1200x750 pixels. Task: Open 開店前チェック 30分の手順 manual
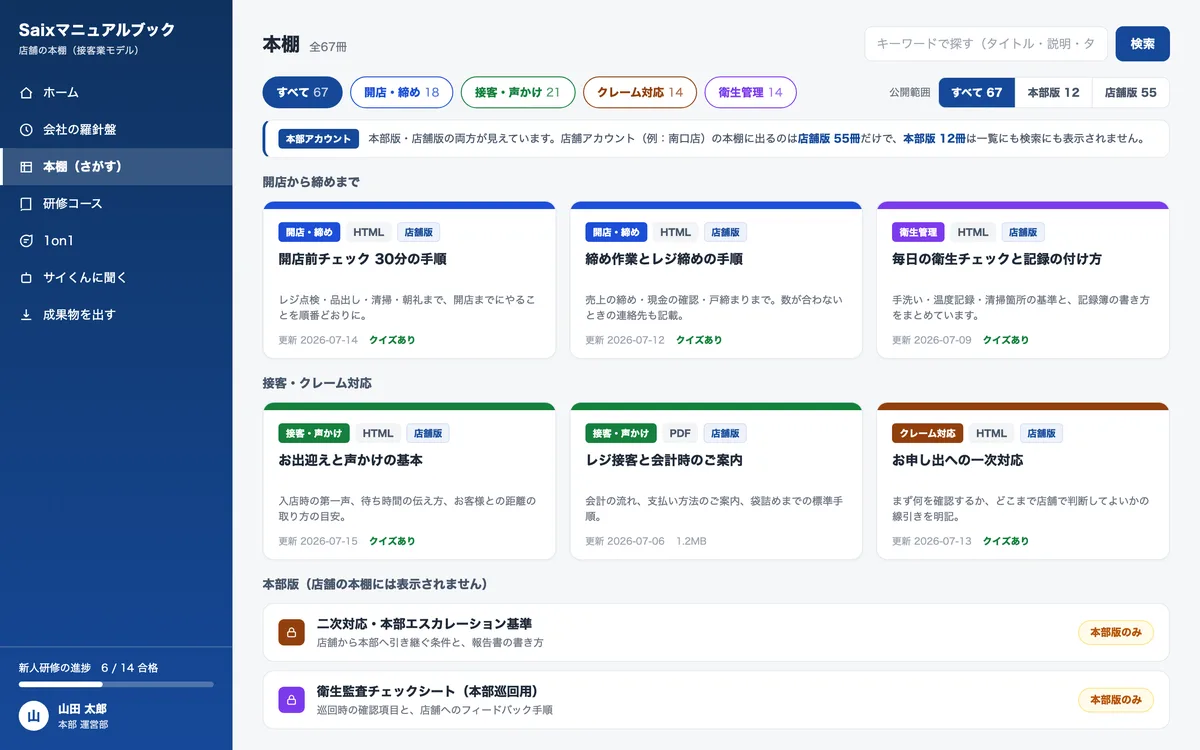click(x=409, y=279)
